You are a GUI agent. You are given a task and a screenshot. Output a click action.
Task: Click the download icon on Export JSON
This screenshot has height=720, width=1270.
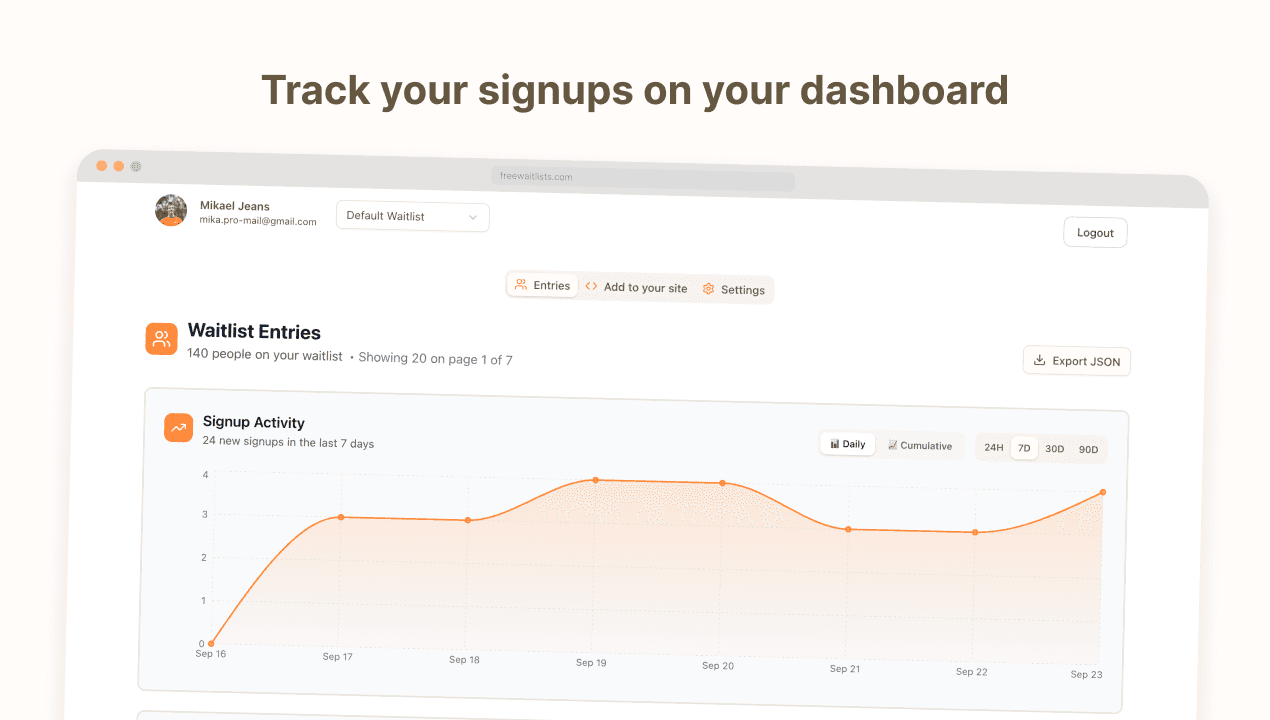pyautogui.click(x=1037, y=361)
